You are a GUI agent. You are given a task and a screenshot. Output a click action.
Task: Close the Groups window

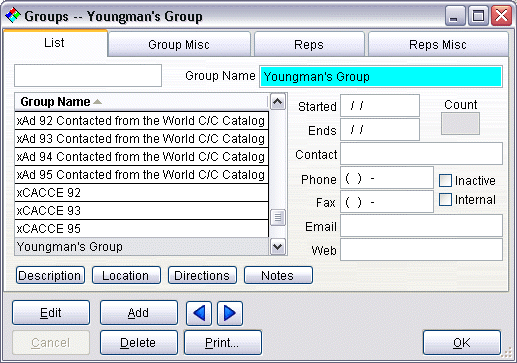click(501, 16)
